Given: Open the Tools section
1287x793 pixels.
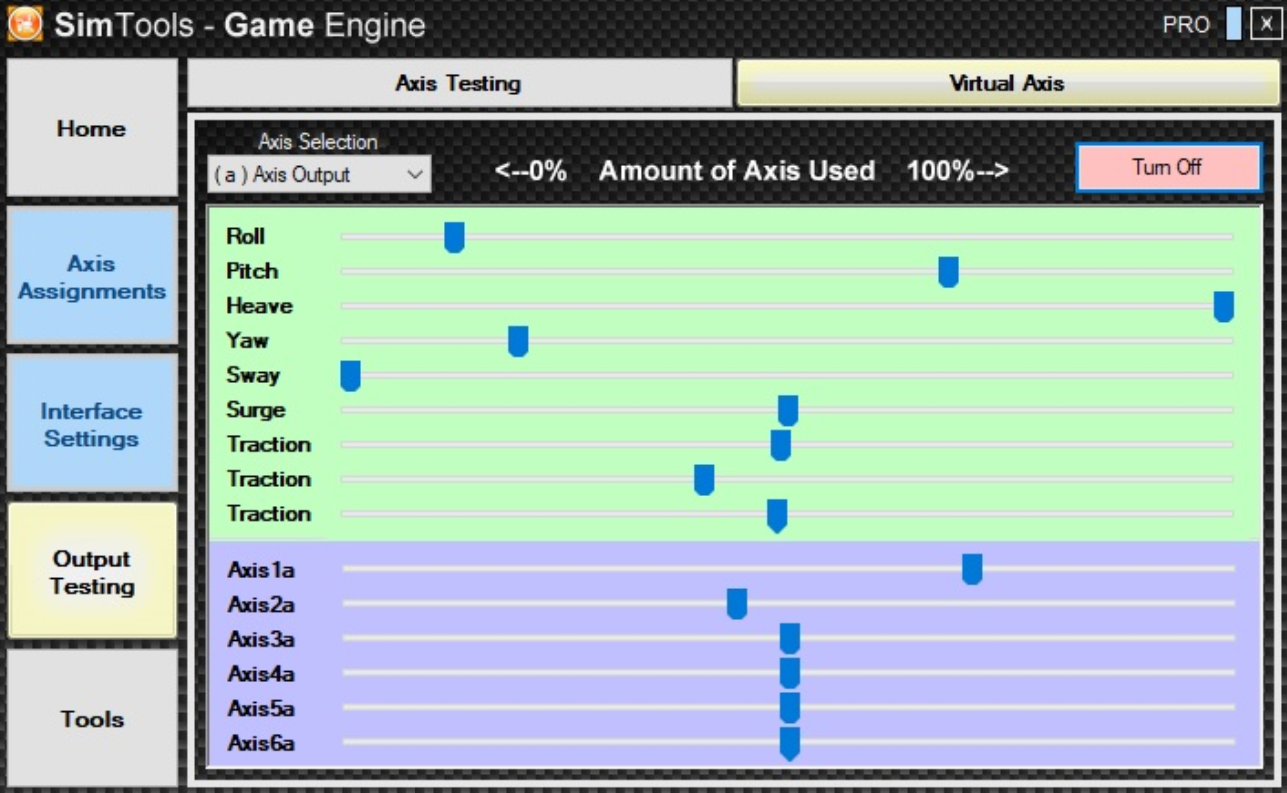Looking at the screenshot, I should click(x=92, y=718).
